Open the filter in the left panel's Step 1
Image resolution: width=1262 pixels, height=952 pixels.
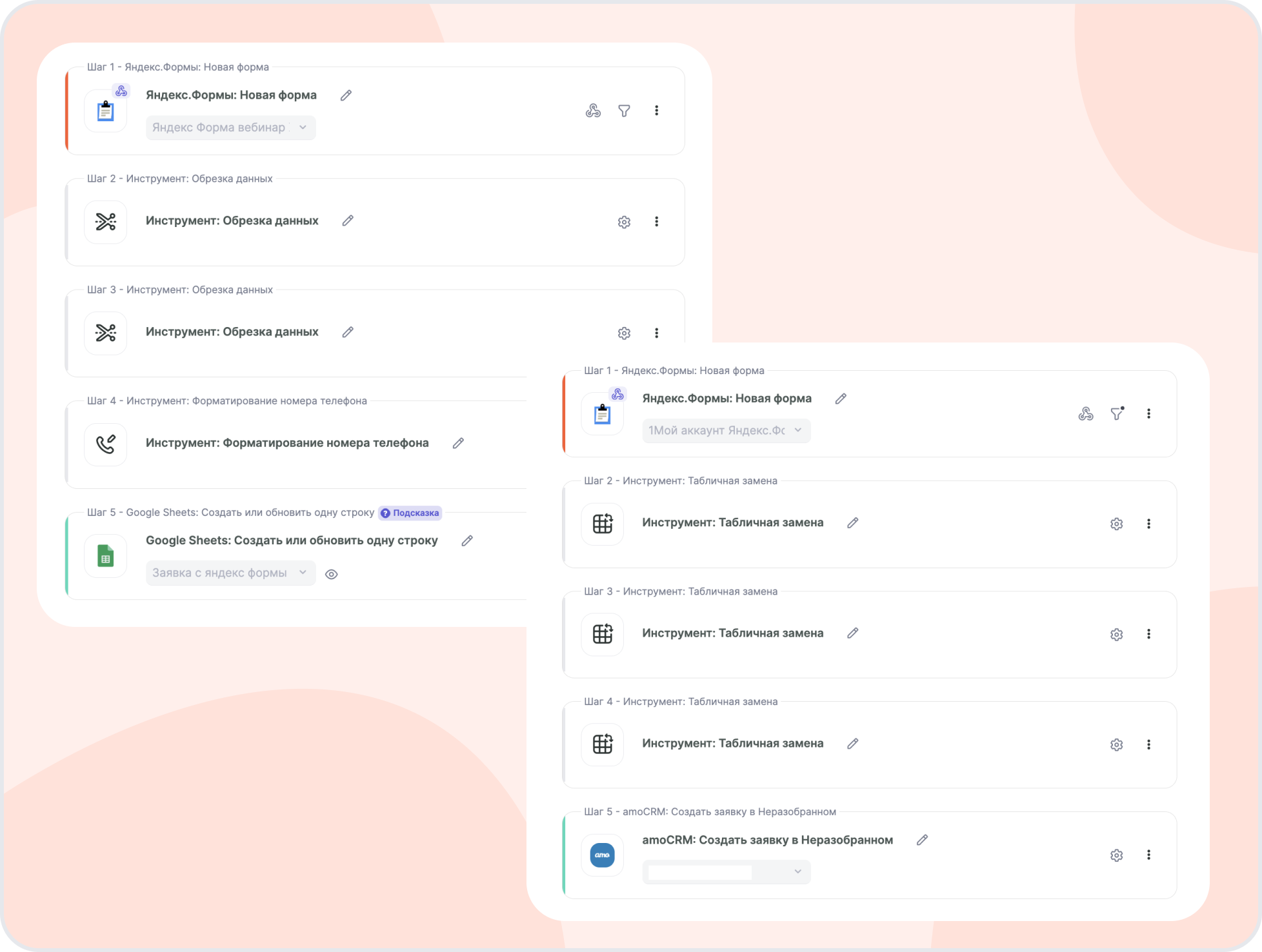tap(625, 111)
